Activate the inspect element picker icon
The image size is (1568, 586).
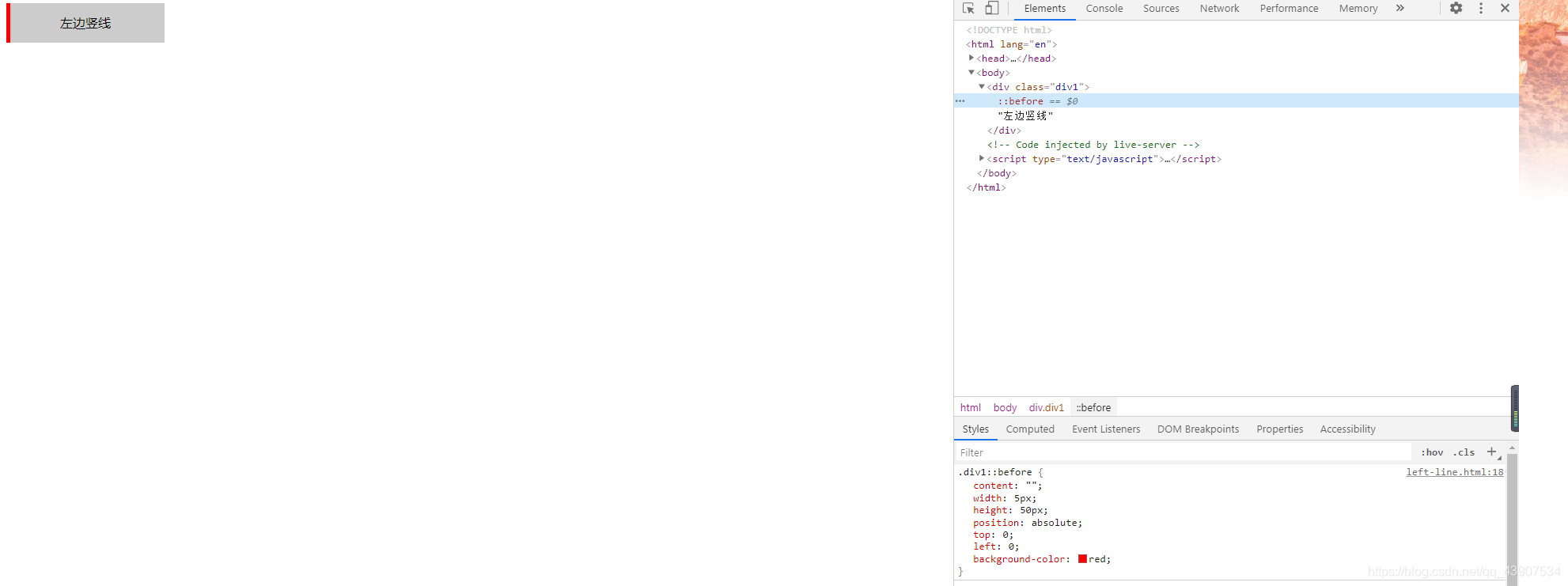(968, 8)
